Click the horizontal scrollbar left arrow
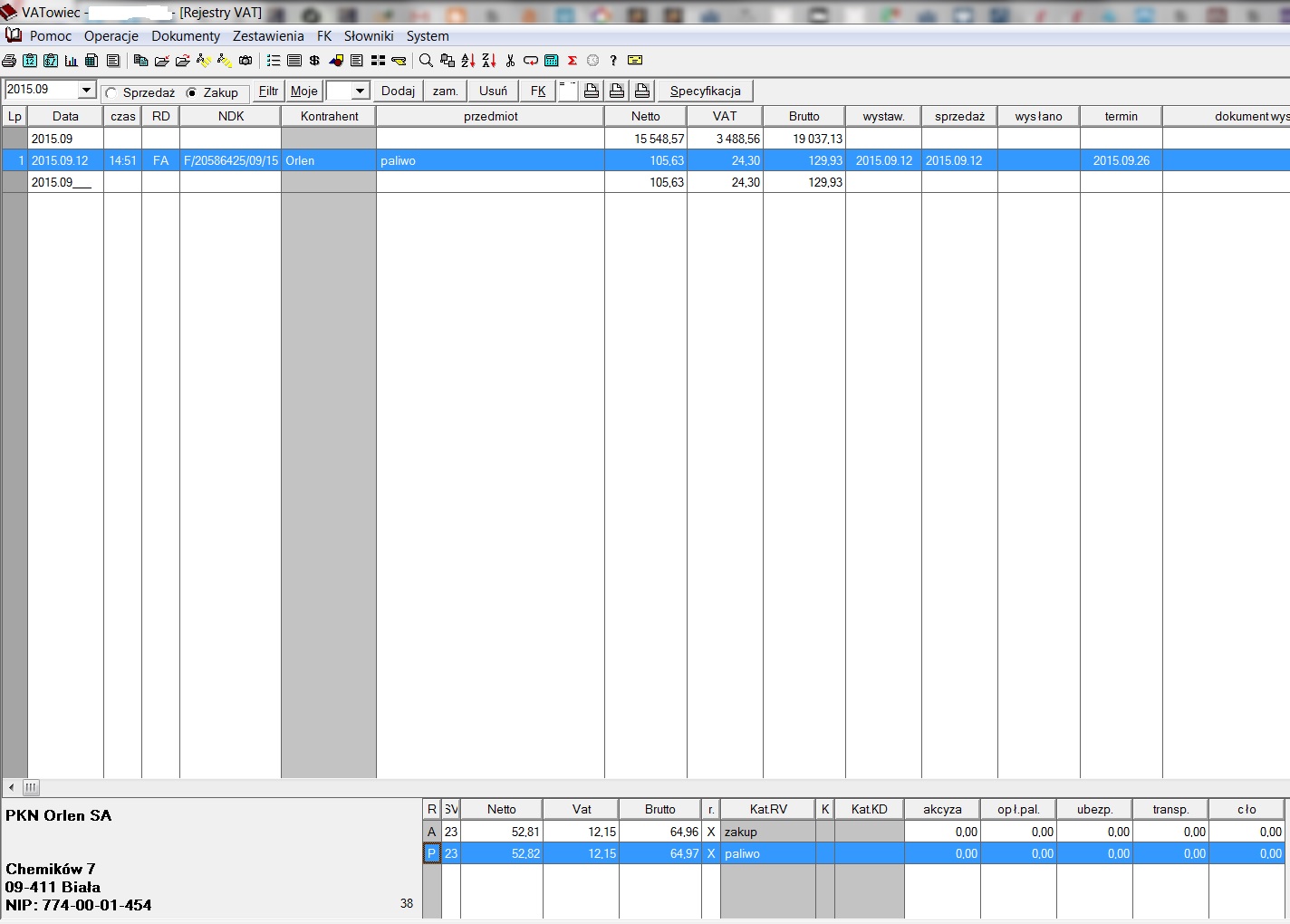1290x924 pixels. coord(11,787)
